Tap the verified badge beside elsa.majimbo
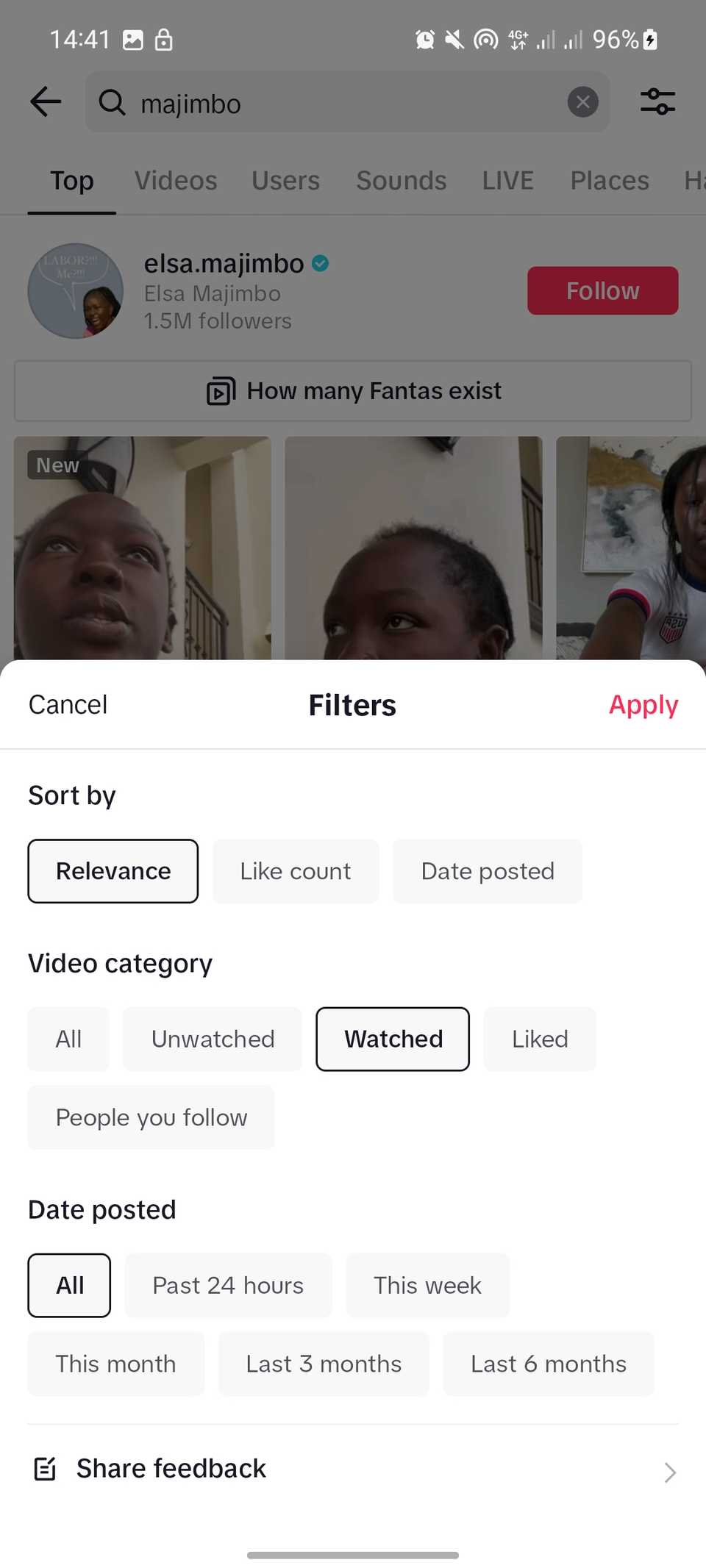The height and width of the screenshot is (1568, 706). 321,263
